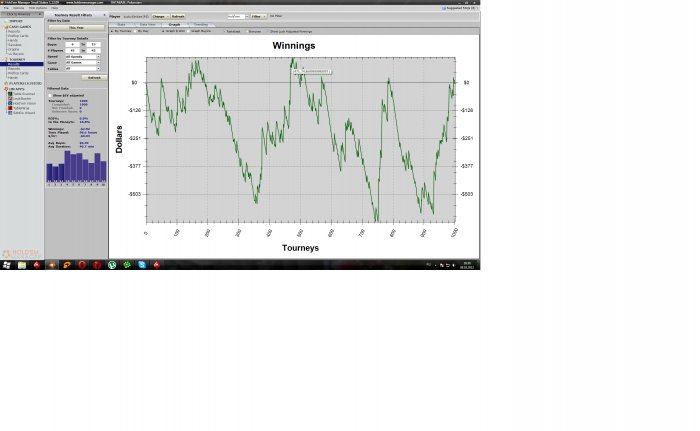Viewport: 700px width, 431px height.
Task: Click Refresh next to Change button
Action: 178,17
